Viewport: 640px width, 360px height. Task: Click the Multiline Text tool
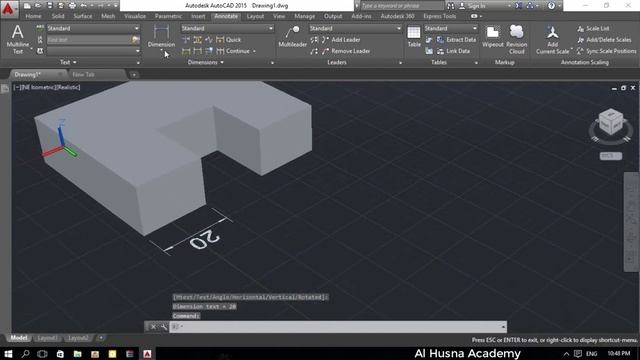[x=18, y=39]
